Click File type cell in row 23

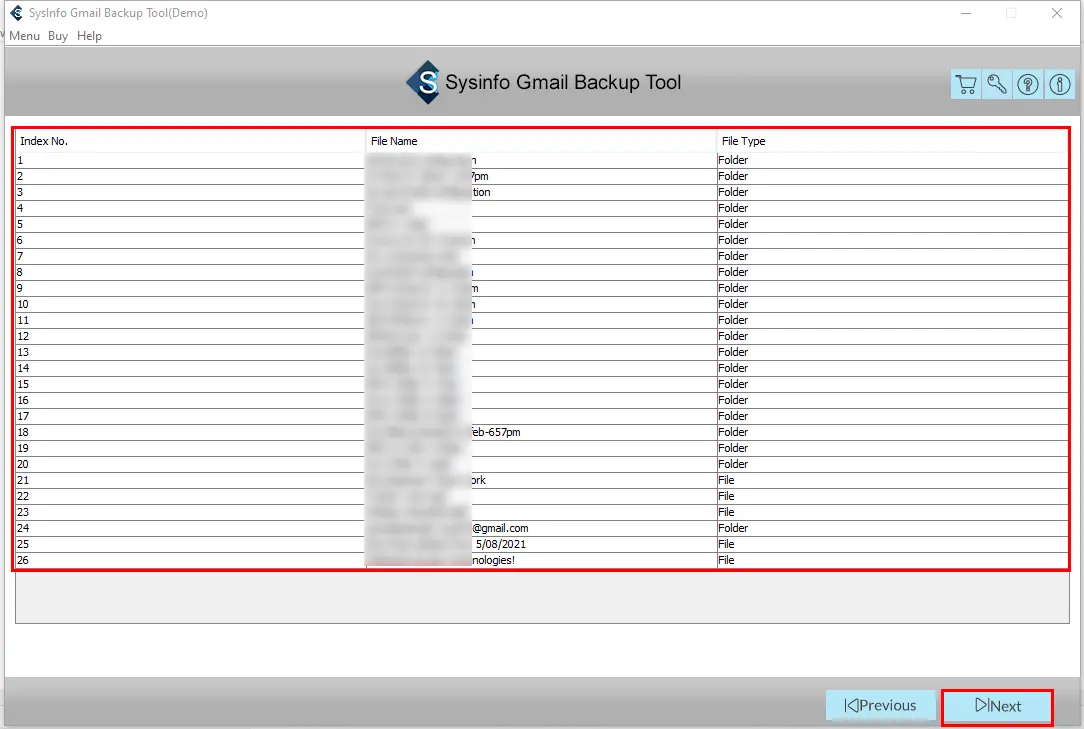892,513
